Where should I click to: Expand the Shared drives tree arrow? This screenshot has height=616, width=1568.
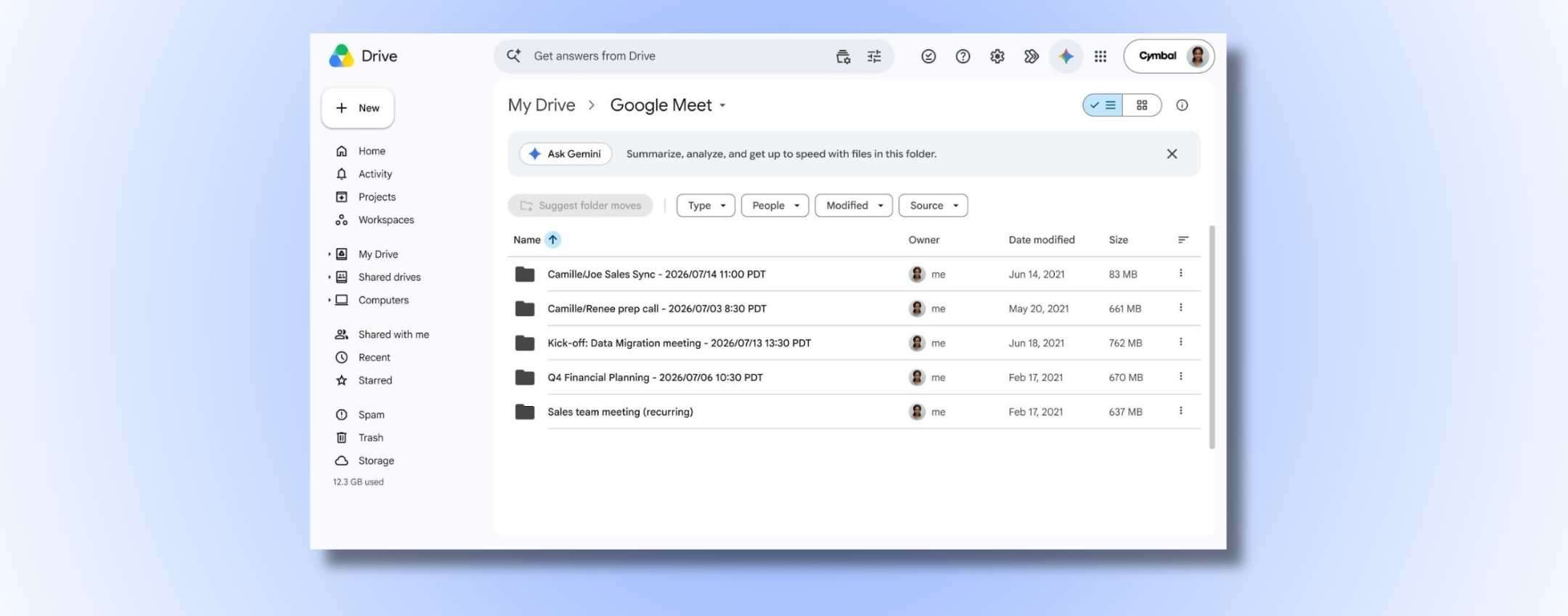[x=329, y=277]
